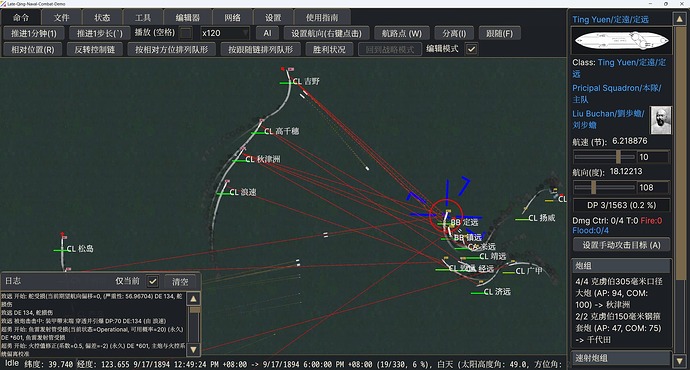Image resolution: width=690 pixels, height=370 pixels.
Task: Select the CL 广甲 ship marker
Action: pos(529,271)
